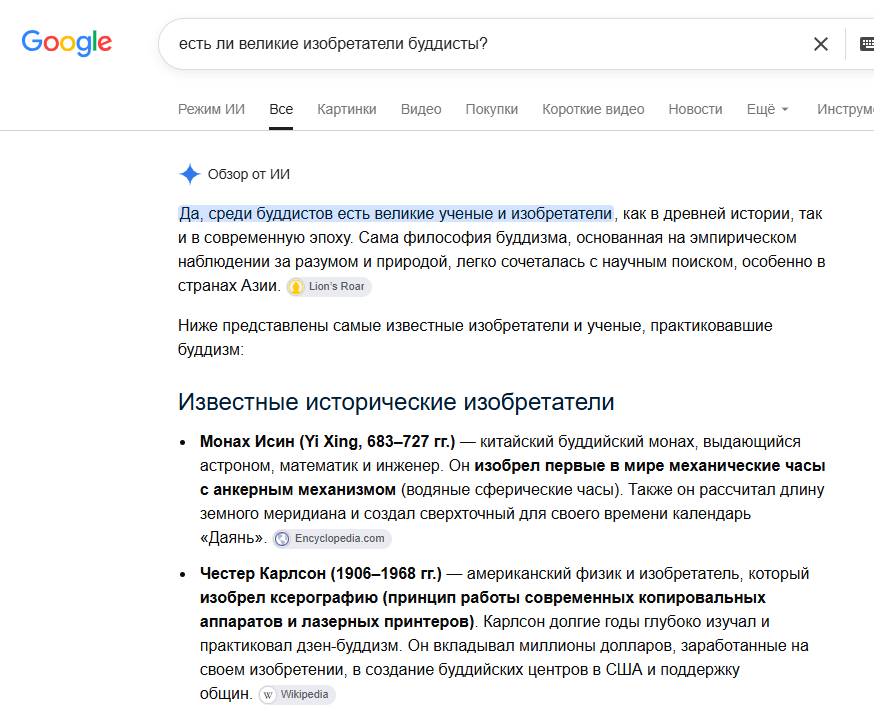Open the Новости tab
The image size is (874, 722).
[x=695, y=109]
